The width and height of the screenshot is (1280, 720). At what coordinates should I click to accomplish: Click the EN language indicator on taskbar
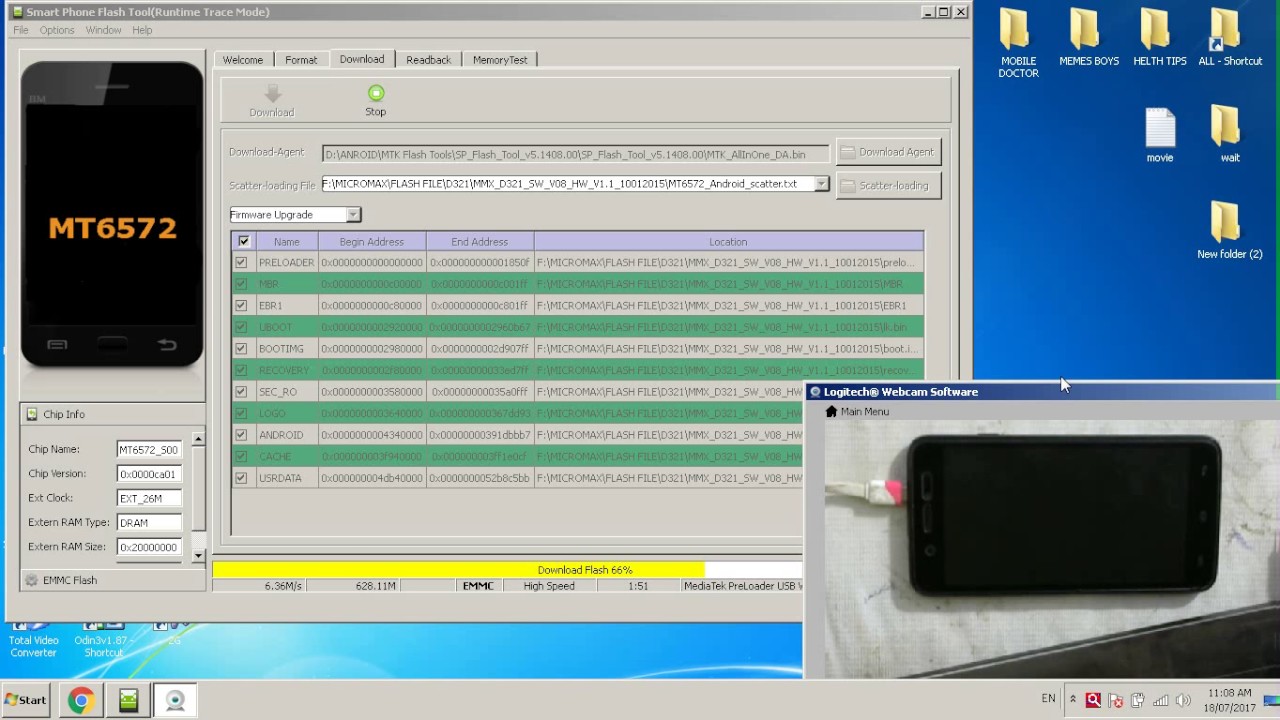(1048, 699)
